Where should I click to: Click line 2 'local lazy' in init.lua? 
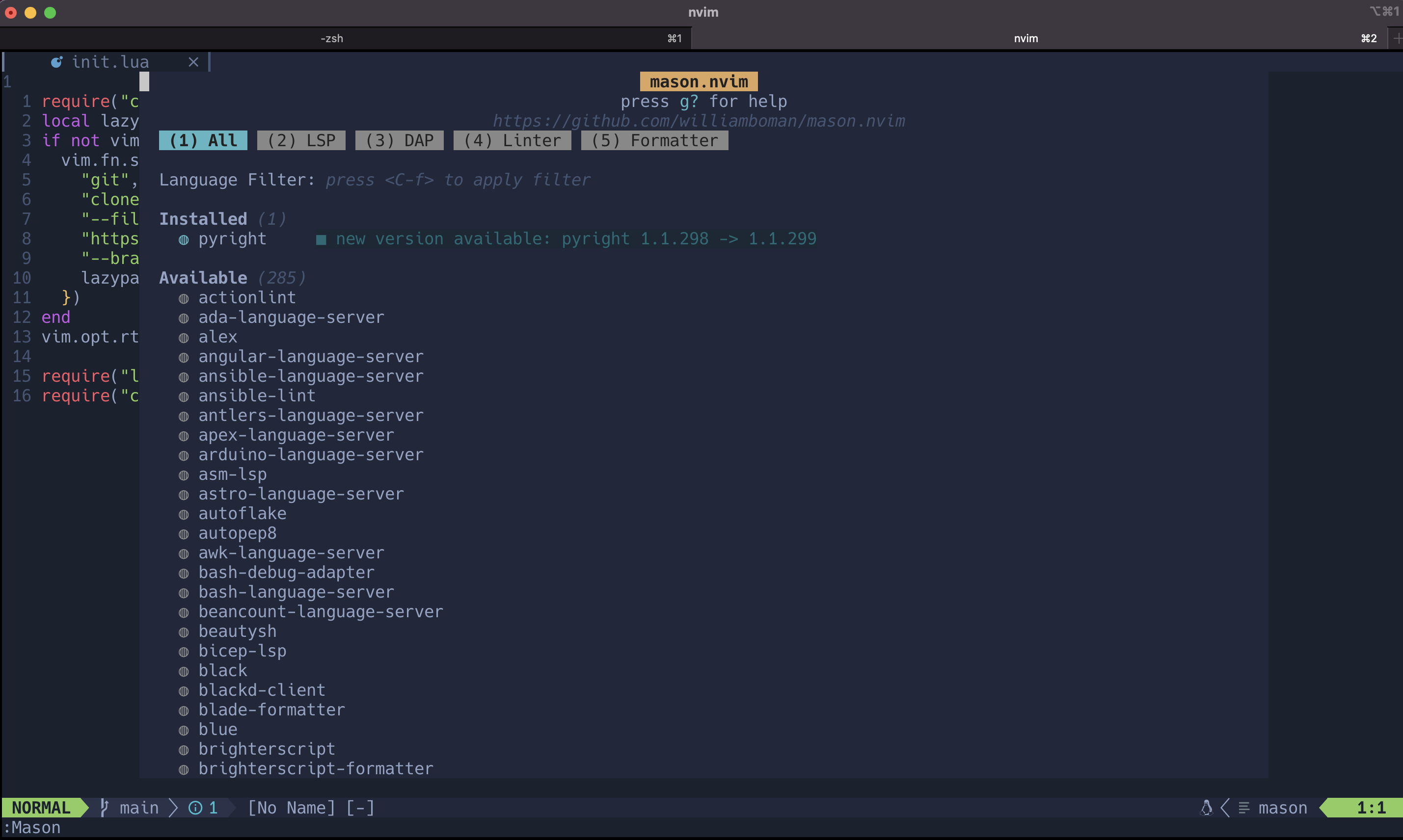coord(90,121)
